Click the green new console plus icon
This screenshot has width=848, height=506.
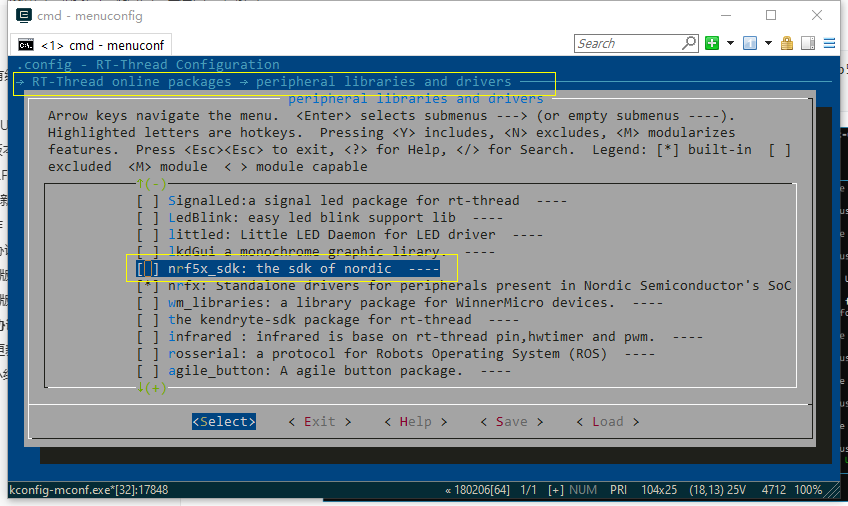tap(712, 43)
